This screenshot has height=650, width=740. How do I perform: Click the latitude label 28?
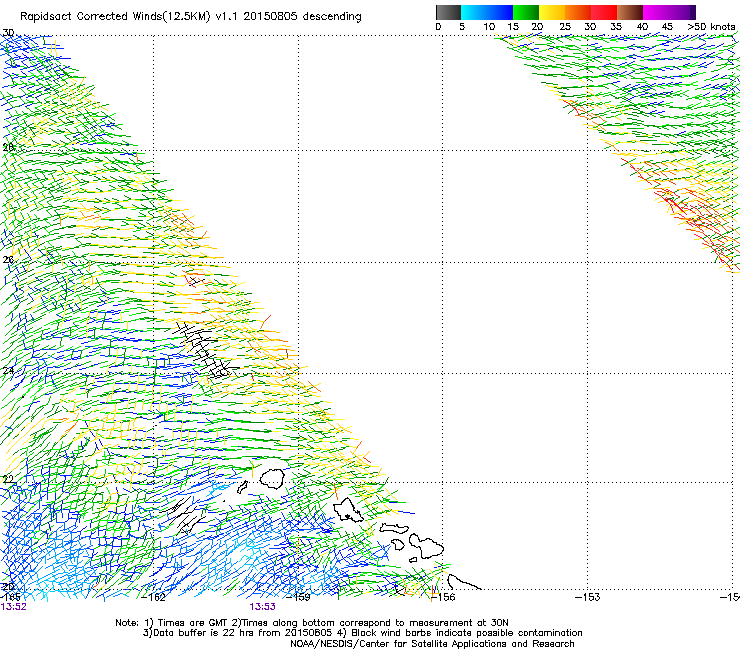click(x=8, y=147)
